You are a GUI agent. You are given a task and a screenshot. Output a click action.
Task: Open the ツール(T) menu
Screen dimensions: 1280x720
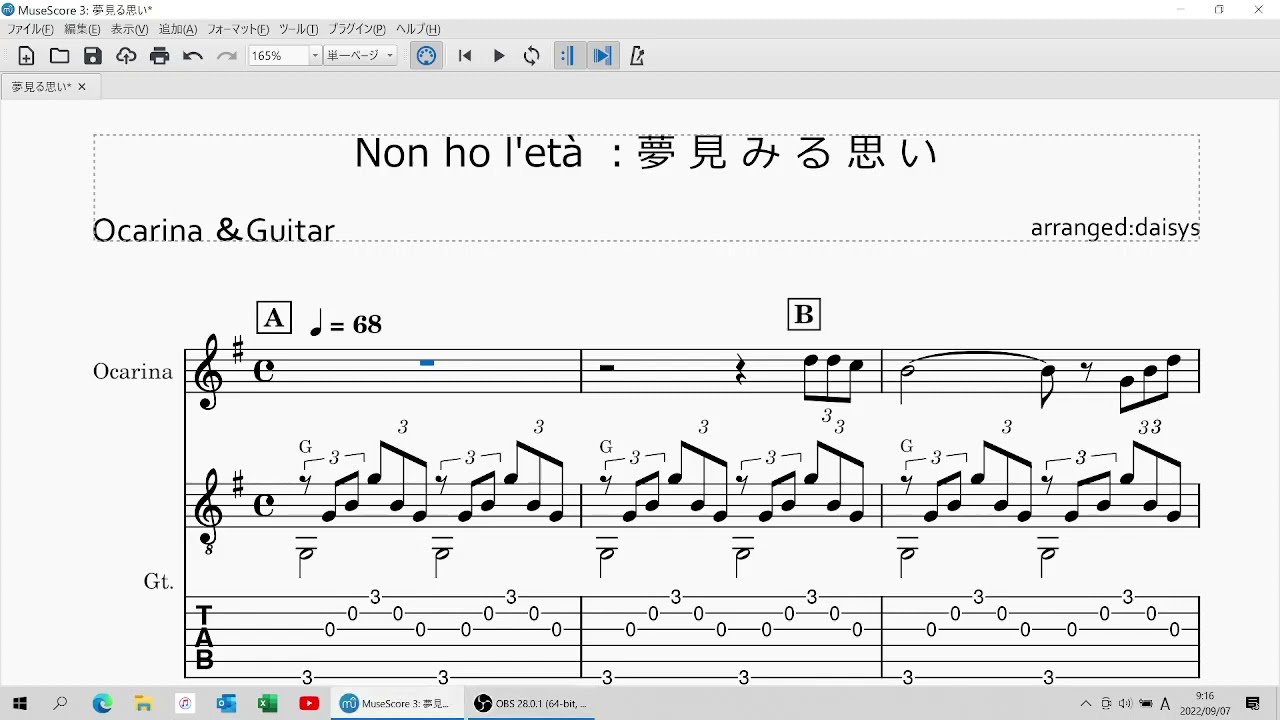(298, 30)
